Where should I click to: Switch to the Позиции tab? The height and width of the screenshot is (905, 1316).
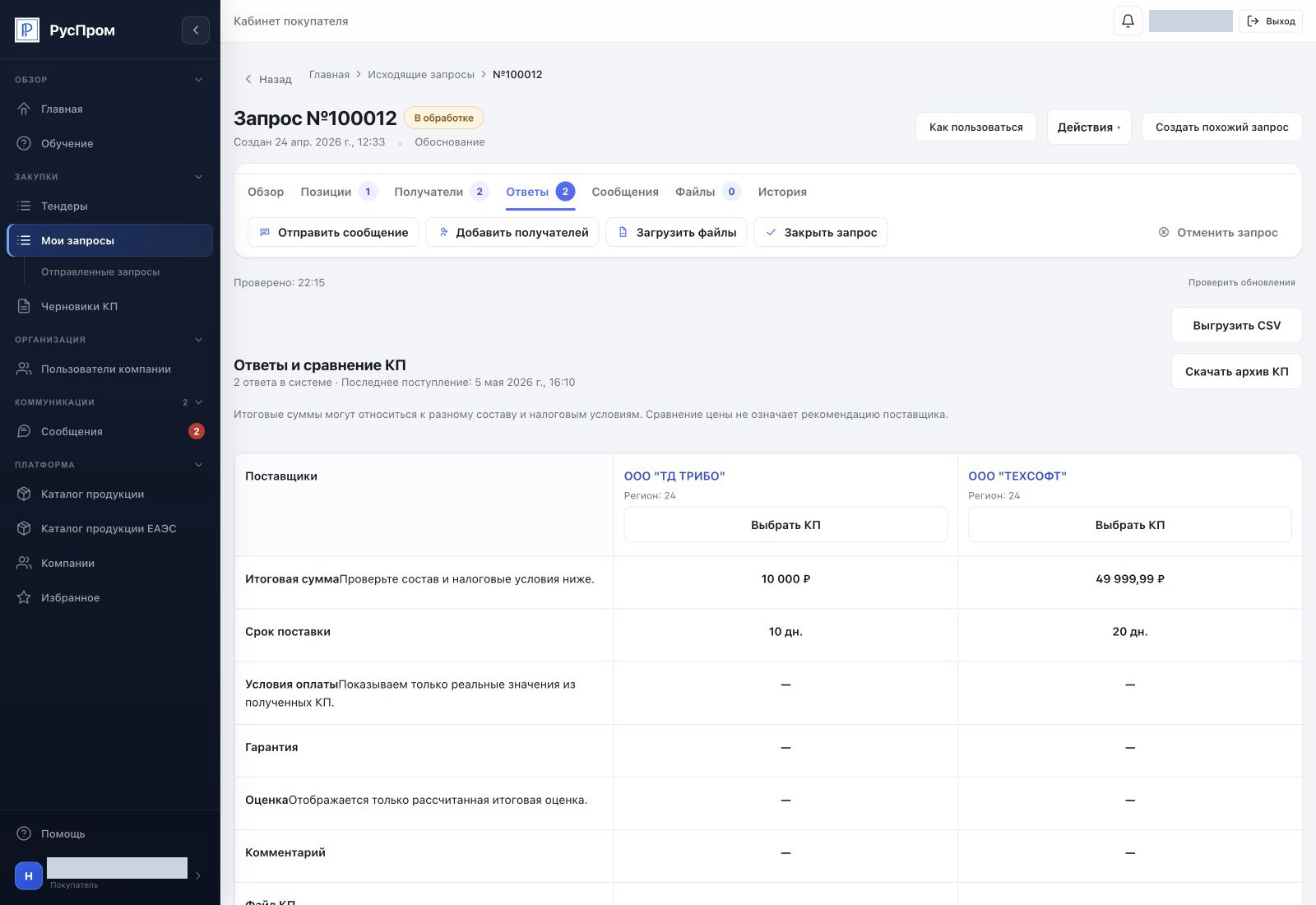[338, 192]
